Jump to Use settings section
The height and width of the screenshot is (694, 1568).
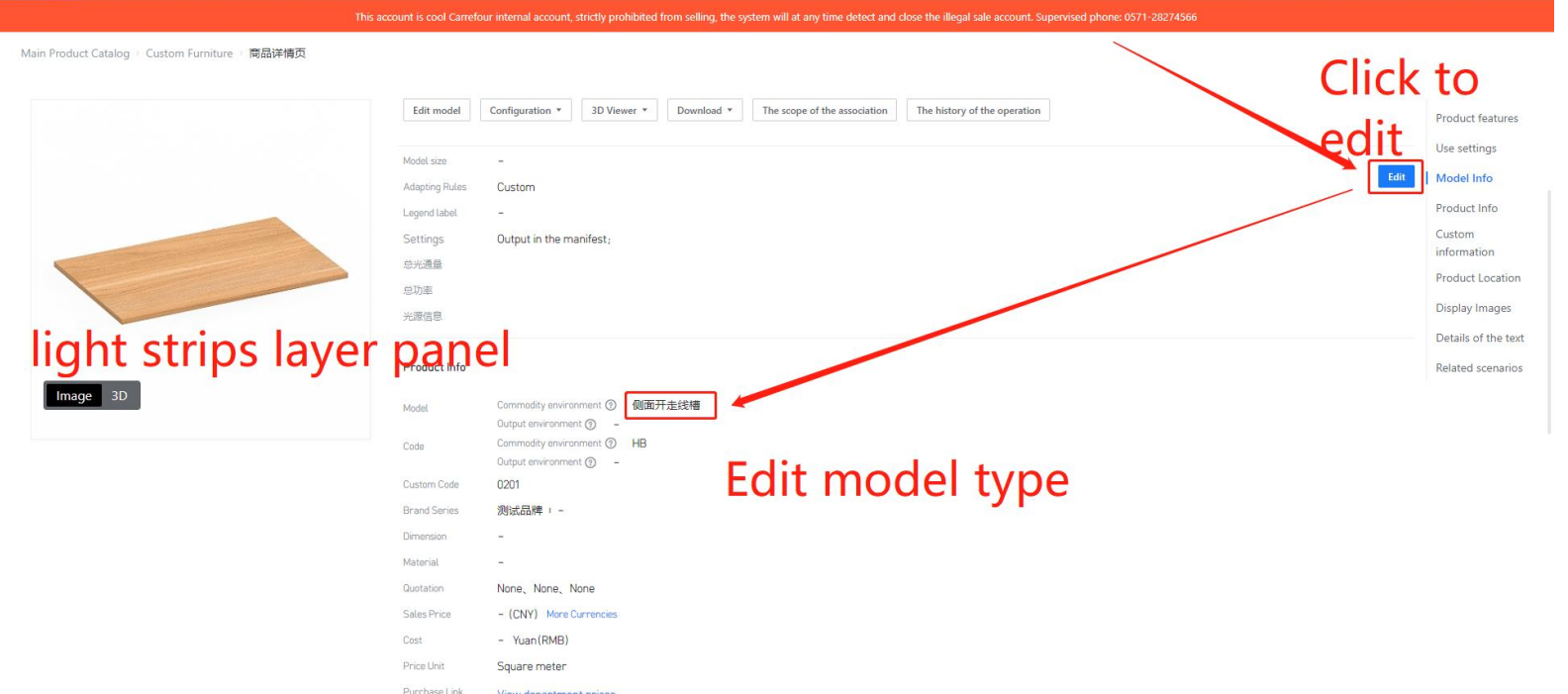pos(1465,149)
